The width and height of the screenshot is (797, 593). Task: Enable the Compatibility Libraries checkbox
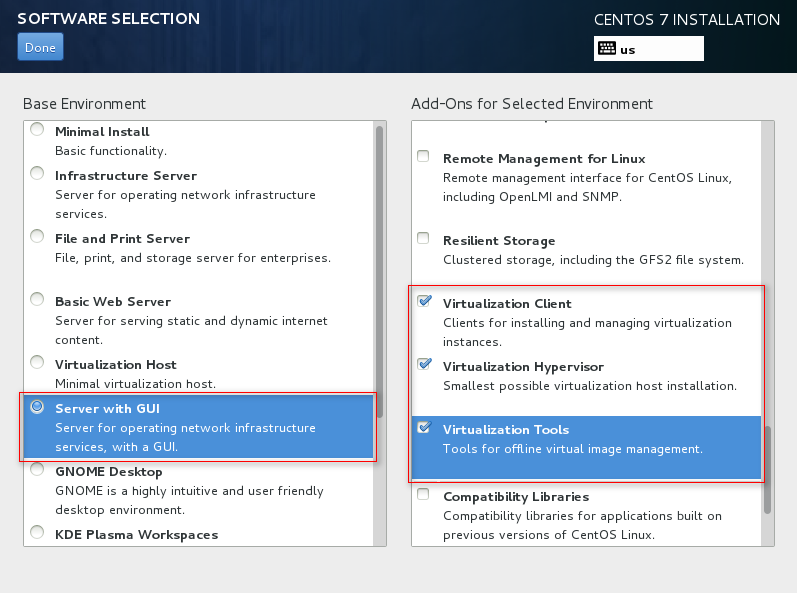(423, 494)
